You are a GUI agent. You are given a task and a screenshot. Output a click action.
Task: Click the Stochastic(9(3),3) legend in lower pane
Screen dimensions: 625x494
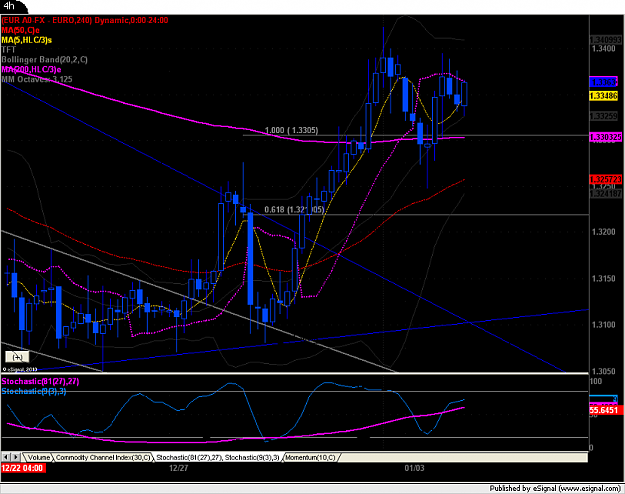34,391
